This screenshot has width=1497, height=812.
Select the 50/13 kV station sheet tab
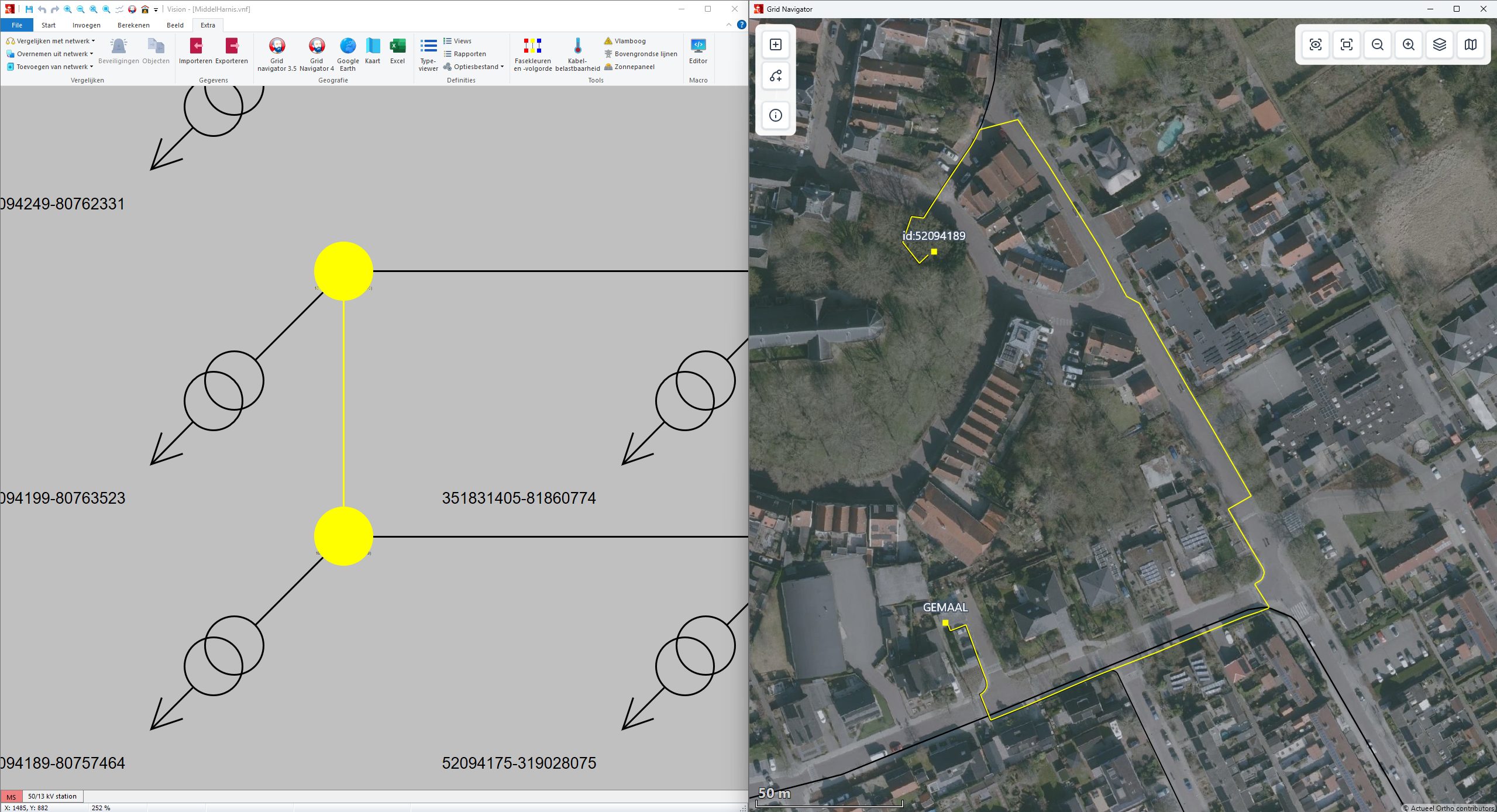pos(53,796)
